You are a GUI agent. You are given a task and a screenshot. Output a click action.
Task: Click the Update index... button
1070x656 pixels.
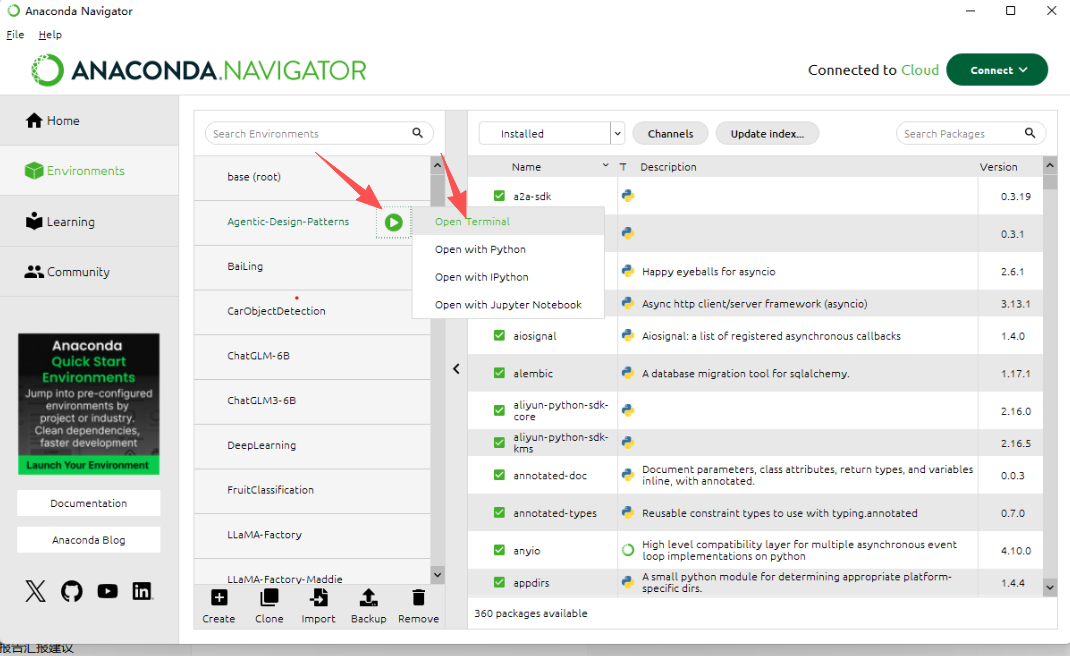tap(767, 133)
